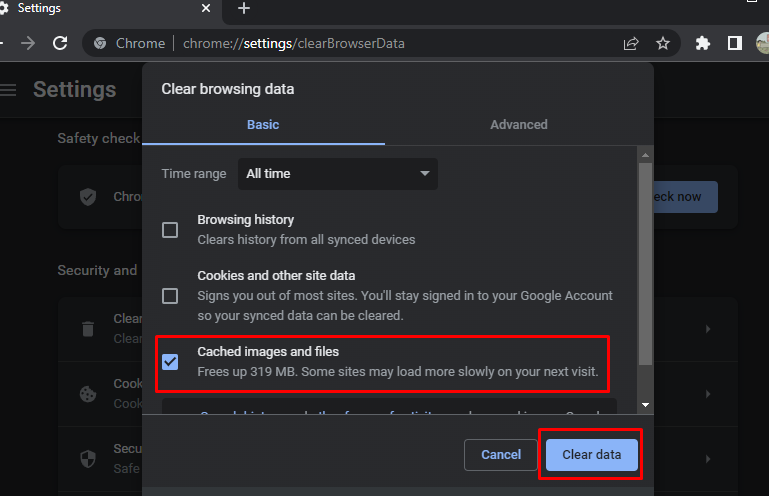The width and height of the screenshot is (769, 496).
Task: Click the Time range label
Action: point(194,174)
